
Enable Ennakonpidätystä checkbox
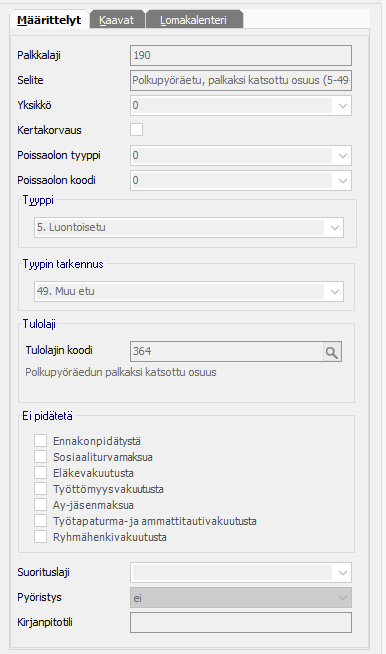point(40,441)
